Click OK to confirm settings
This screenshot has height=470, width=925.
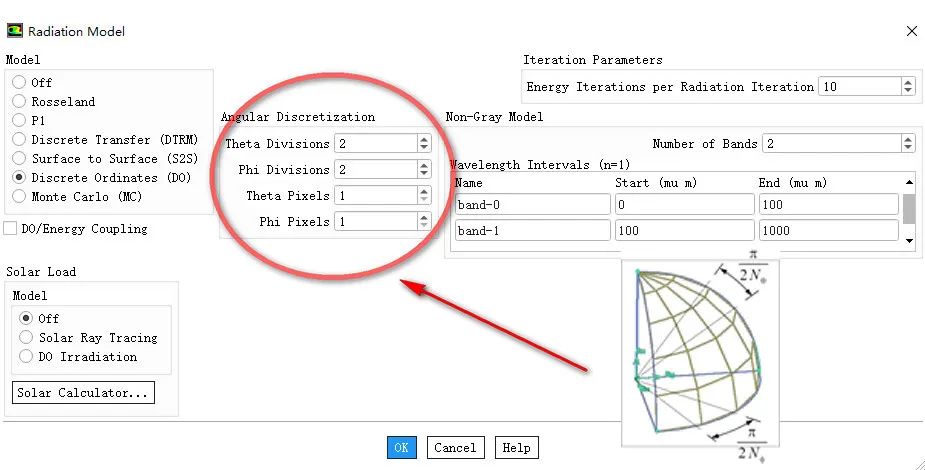click(401, 448)
